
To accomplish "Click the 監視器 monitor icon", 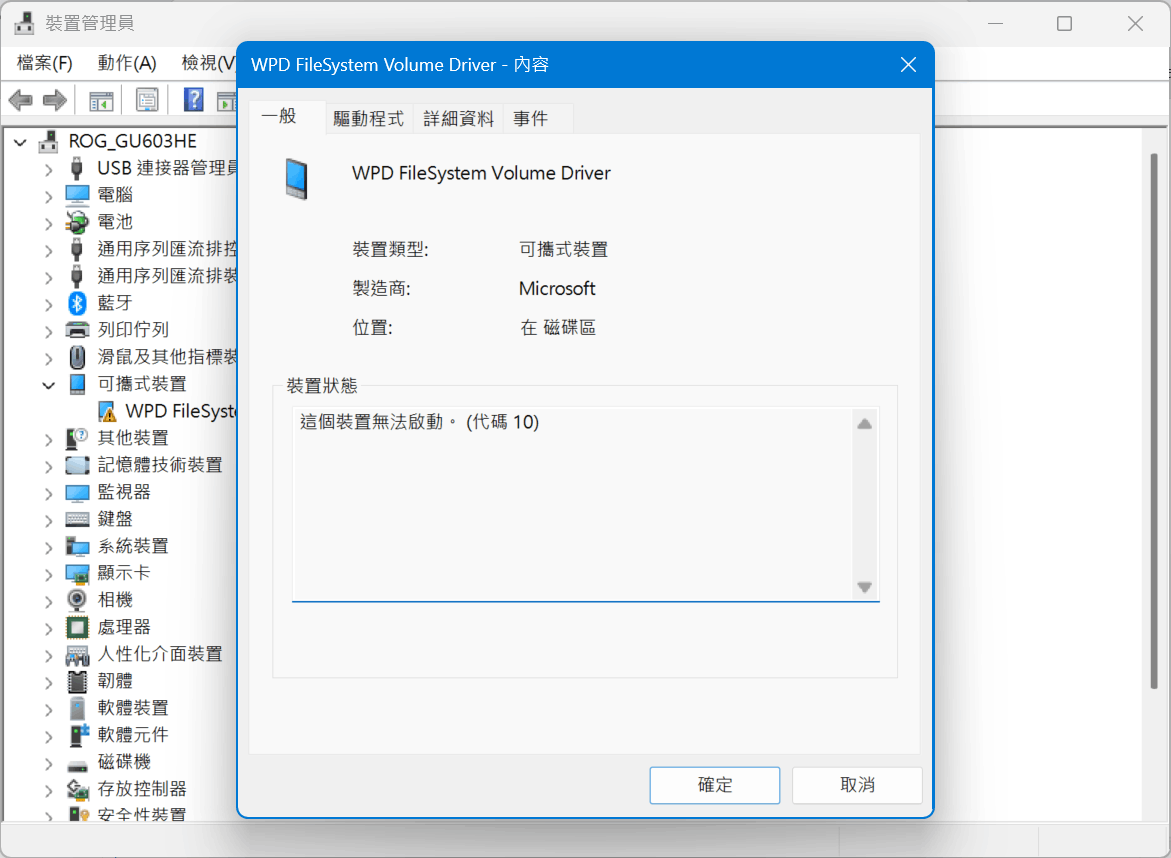I will (x=77, y=491).
